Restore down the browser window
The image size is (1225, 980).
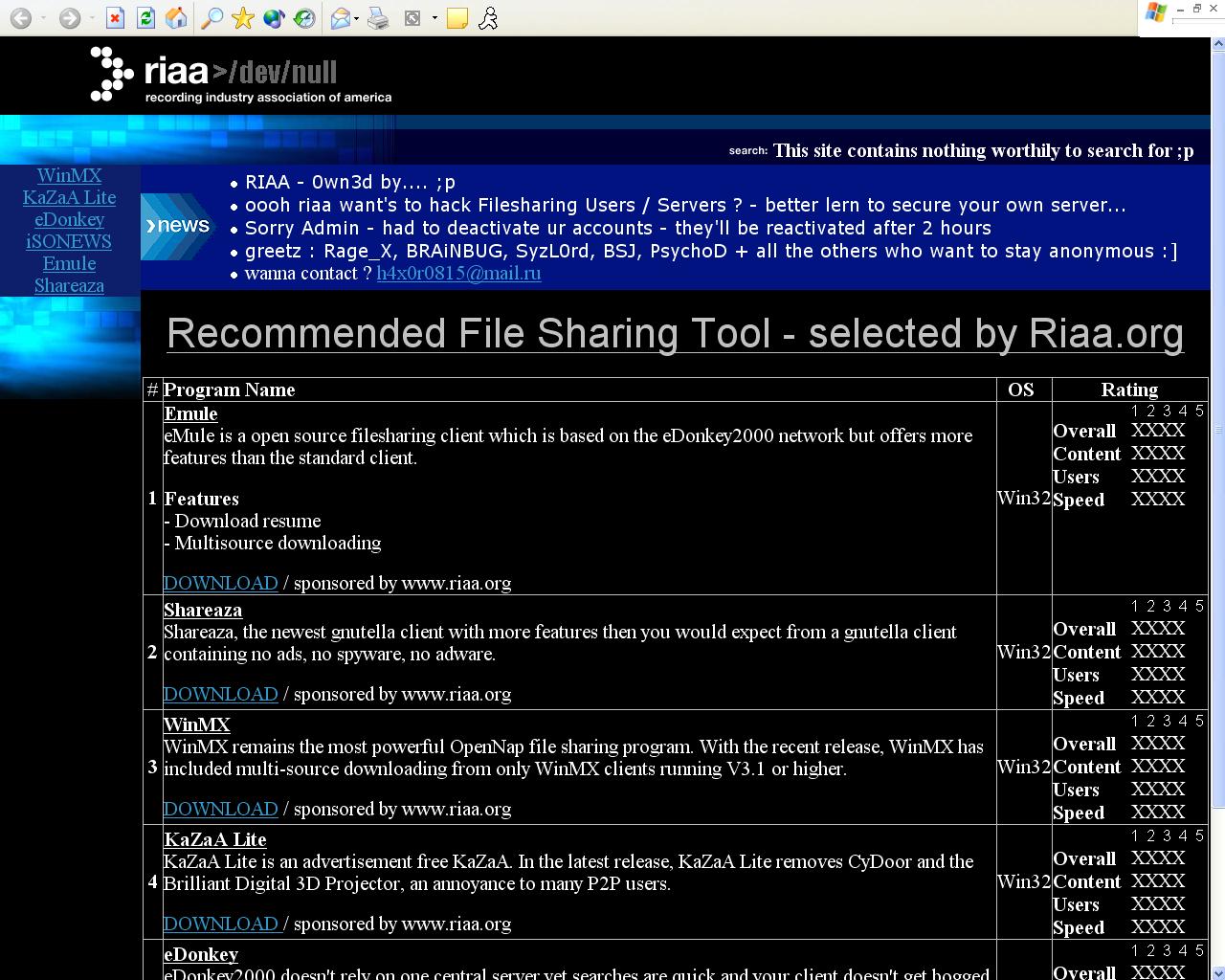1196,9
